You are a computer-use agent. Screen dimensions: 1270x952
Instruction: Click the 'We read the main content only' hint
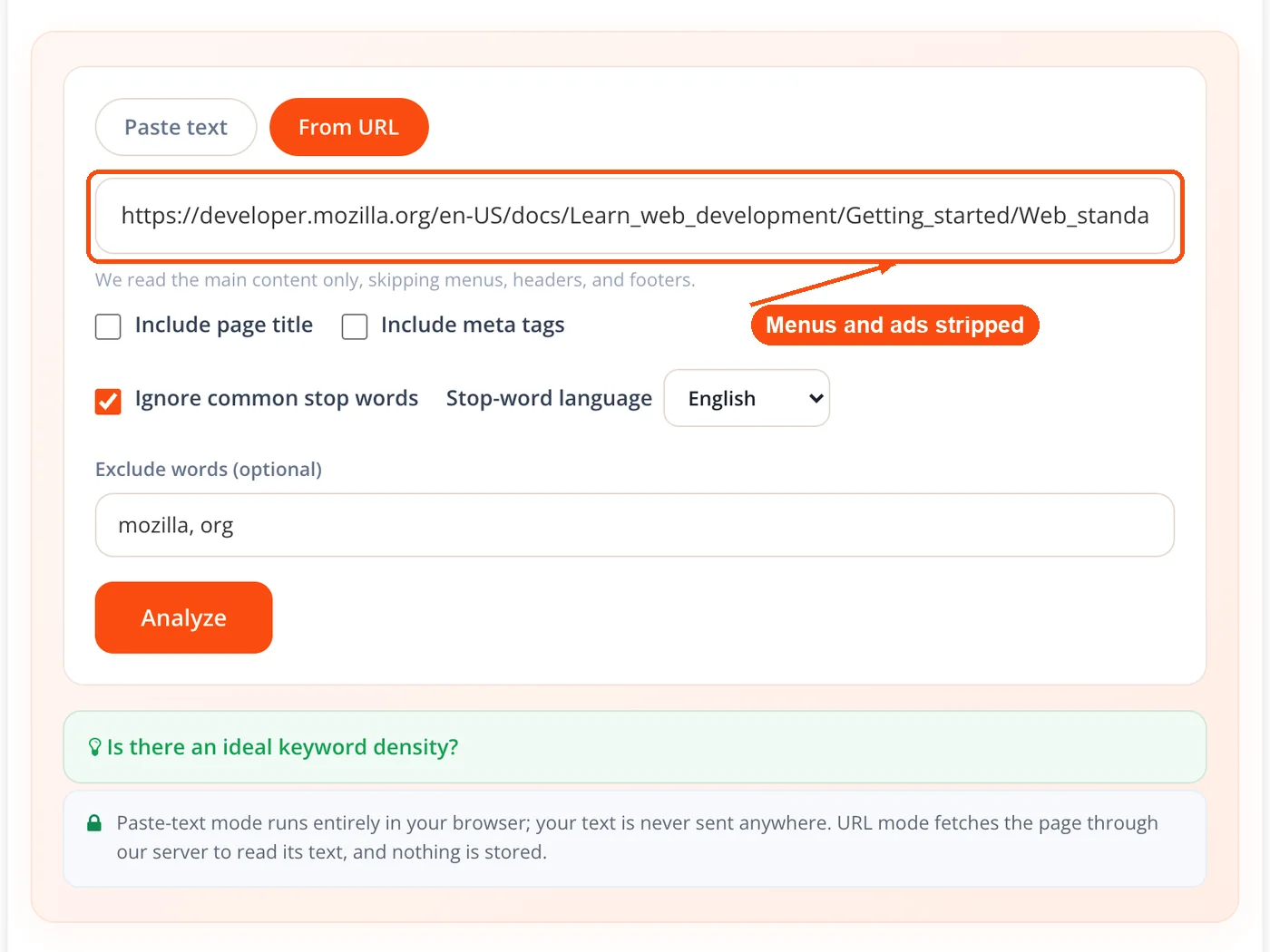pyautogui.click(x=396, y=280)
